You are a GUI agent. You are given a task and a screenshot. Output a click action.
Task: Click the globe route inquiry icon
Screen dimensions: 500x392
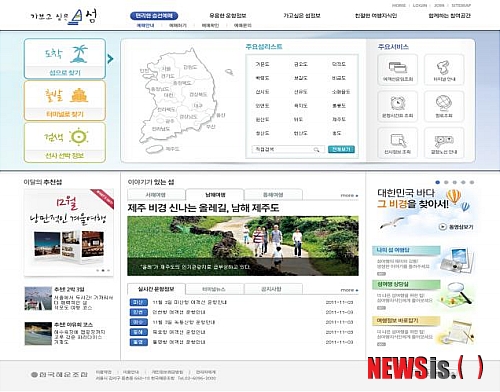444,103
